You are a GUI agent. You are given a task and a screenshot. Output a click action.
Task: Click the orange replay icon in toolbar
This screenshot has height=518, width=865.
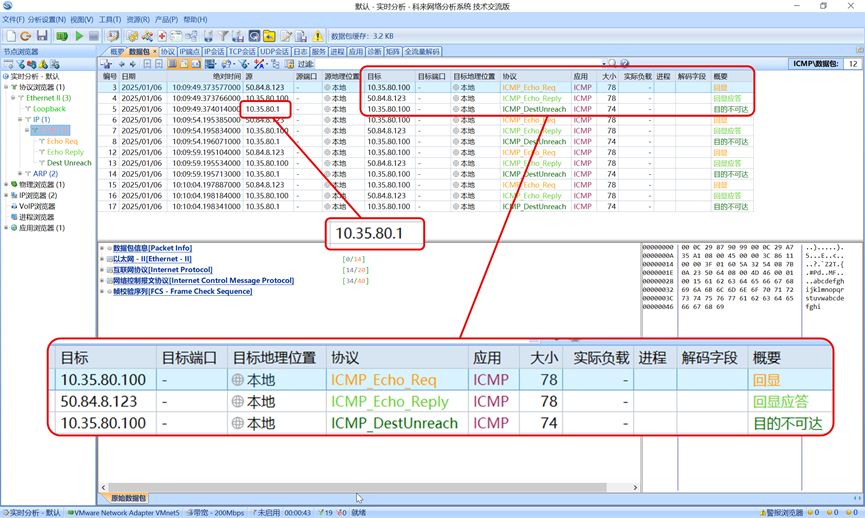pos(25,36)
